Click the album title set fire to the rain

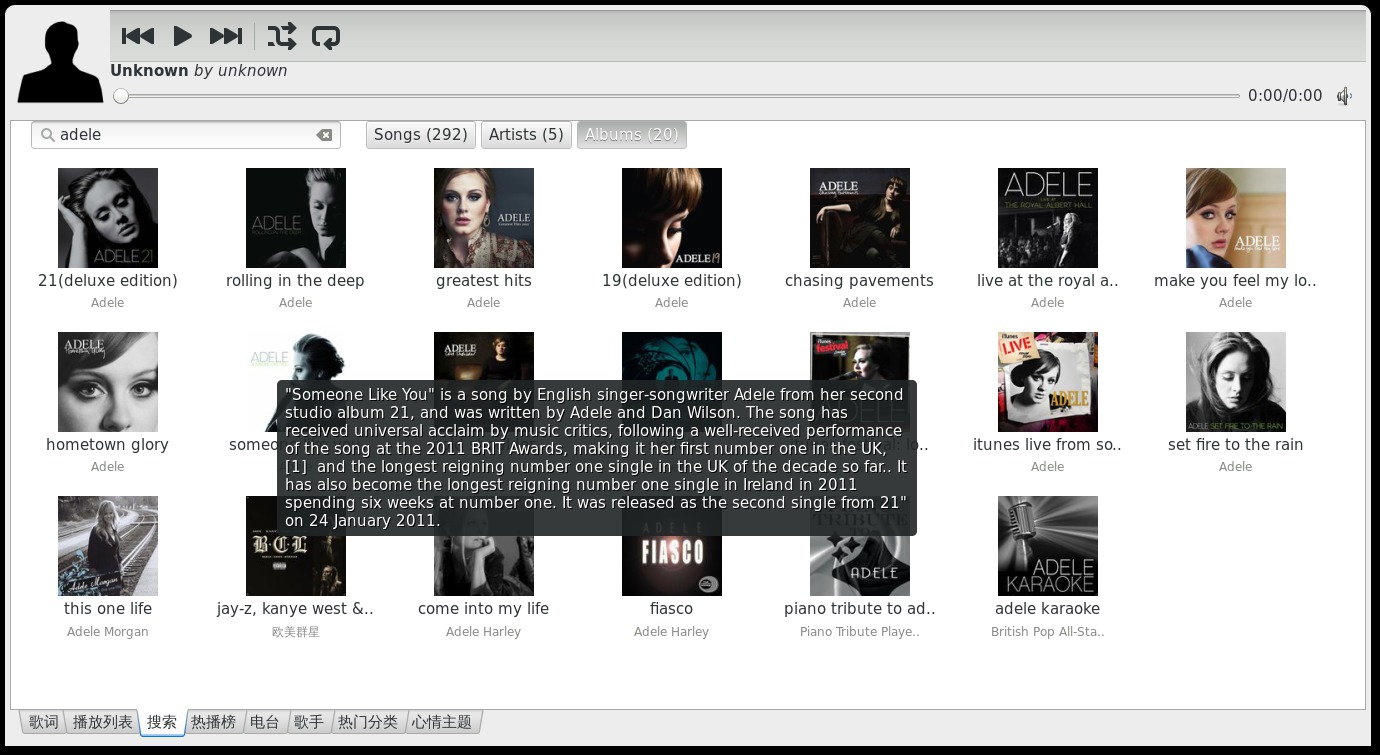1236,445
